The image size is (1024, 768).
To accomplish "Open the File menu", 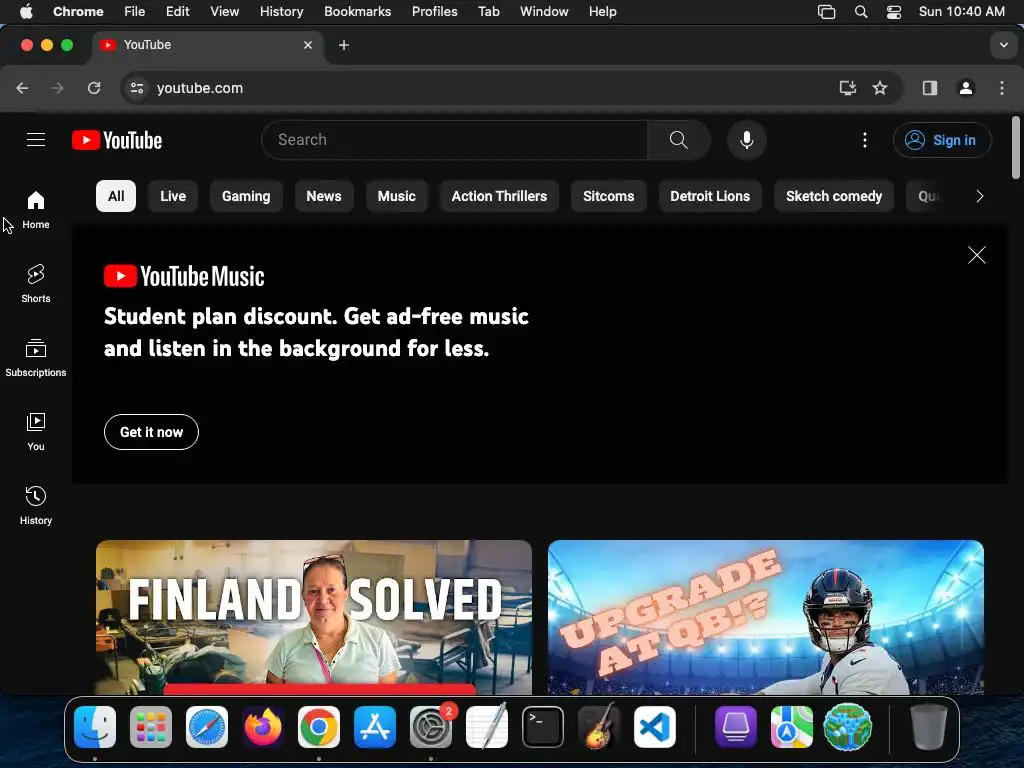I will (x=135, y=11).
